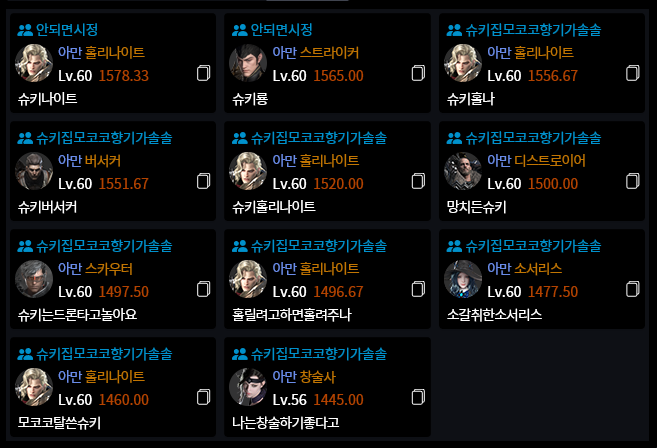Screen dimensions: 657x448
Task: Copy the 슈키홀나 character info
Action: click(632, 73)
